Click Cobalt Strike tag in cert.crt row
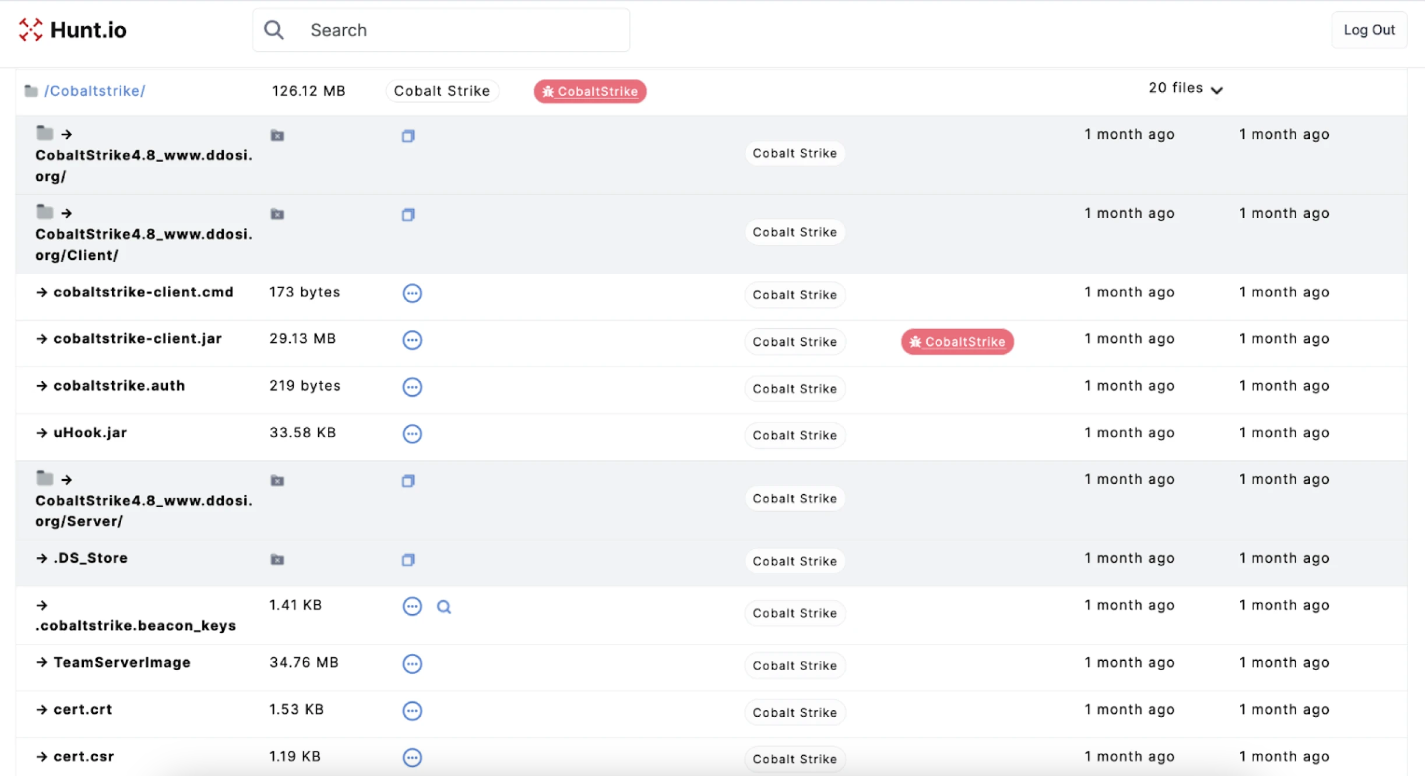This screenshot has width=1425, height=776. [x=795, y=712]
